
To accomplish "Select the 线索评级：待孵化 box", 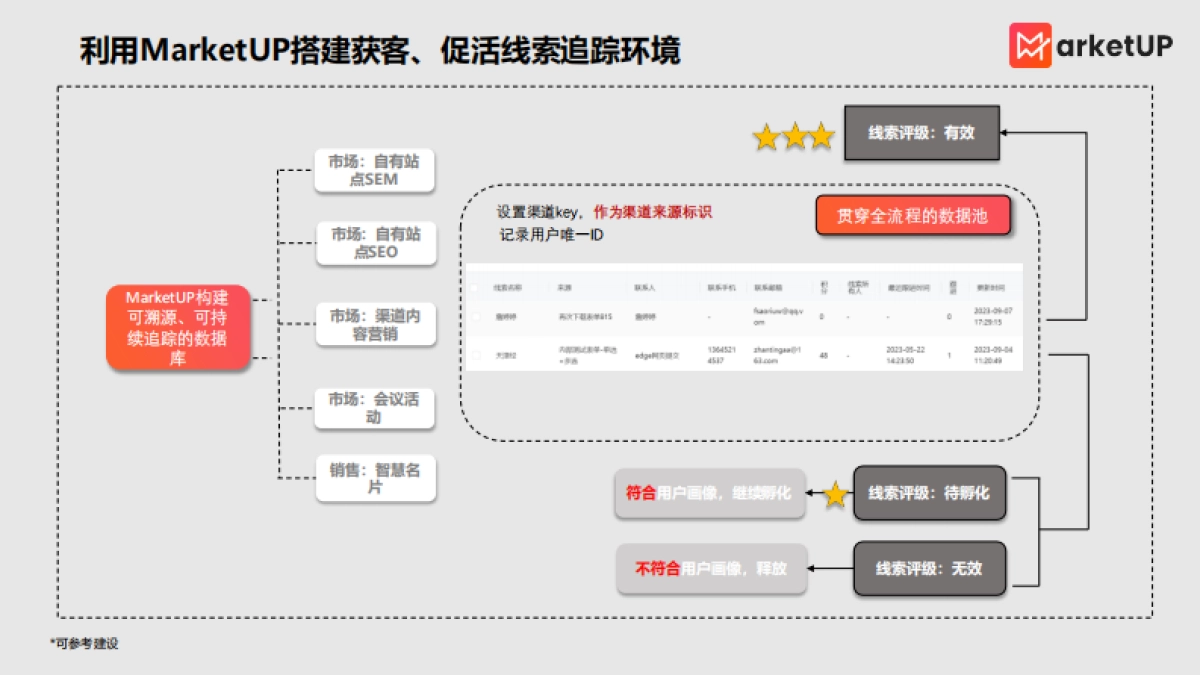I will coord(929,493).
